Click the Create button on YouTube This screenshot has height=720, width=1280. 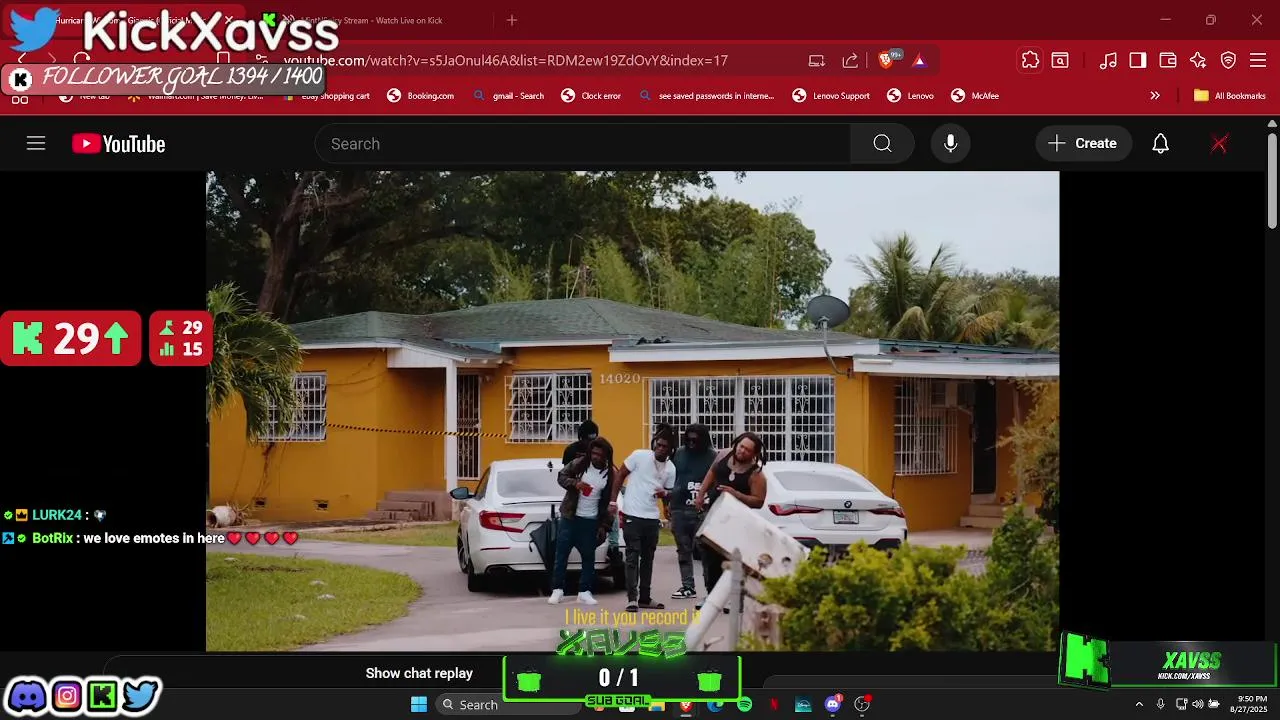coord(1083,143)
